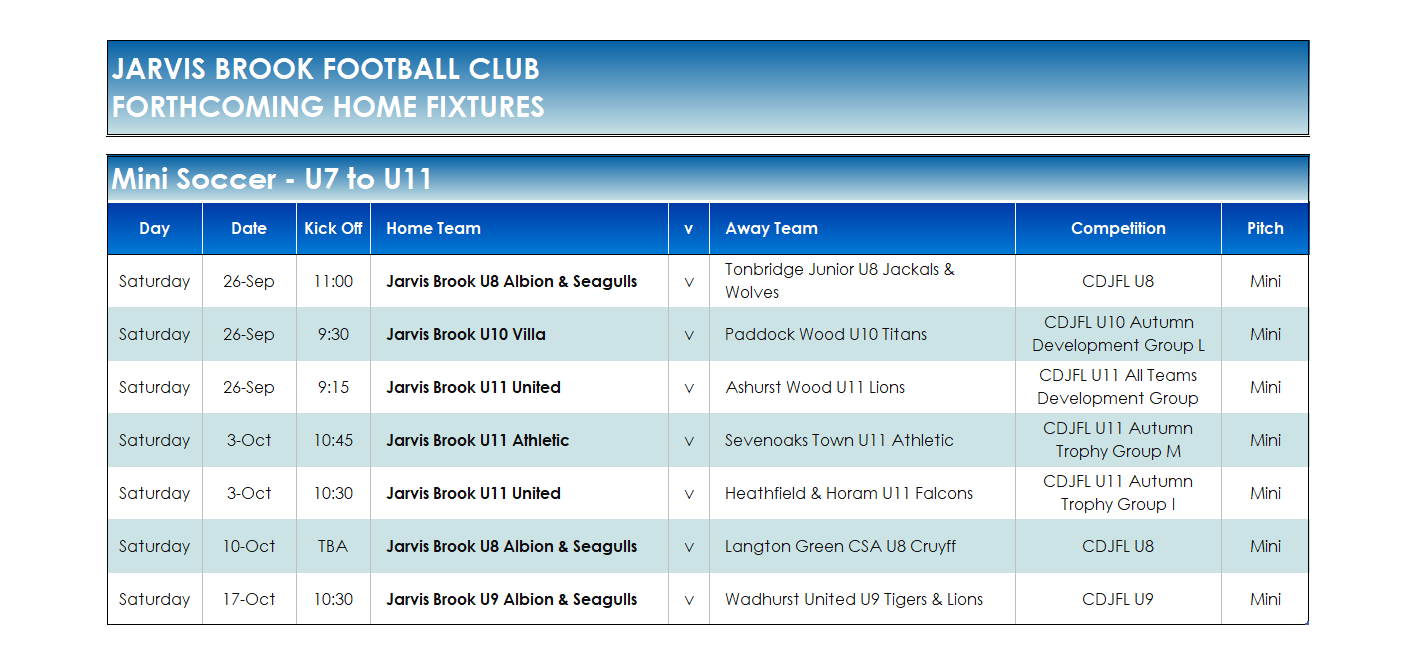This screenshot has height=664, width=1416.
Task: Click Jarvis Brook U10 Villa cell
Action: [x=519, y=334]
